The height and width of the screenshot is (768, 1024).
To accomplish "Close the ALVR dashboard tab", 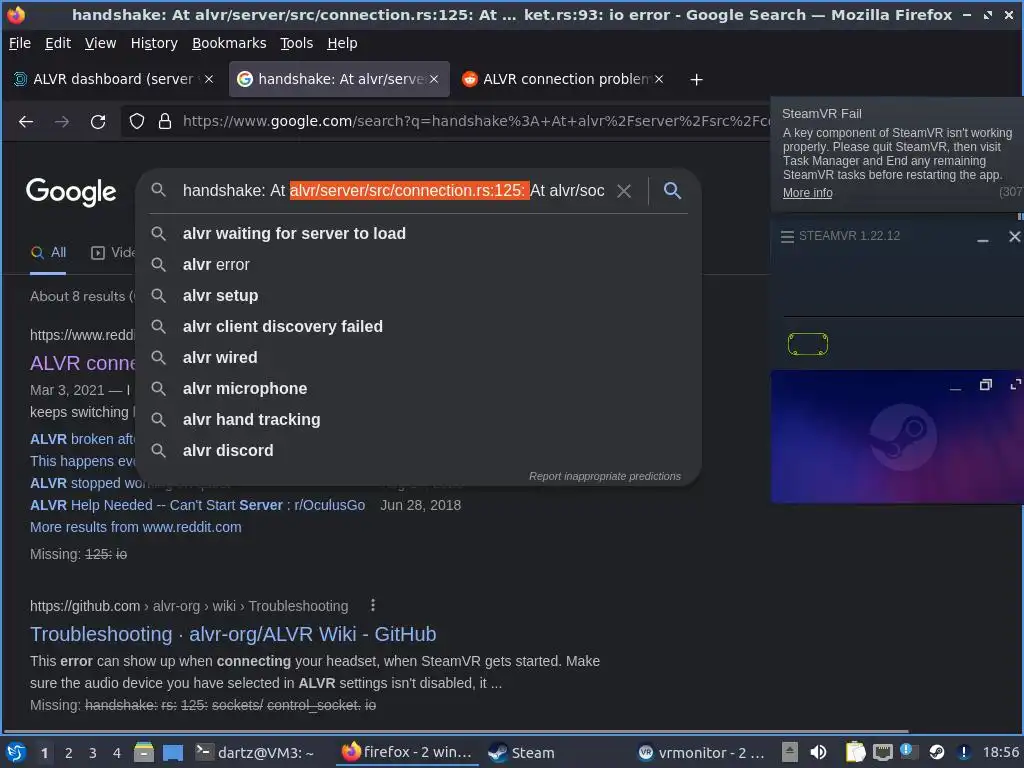I will [x=209, y=79].
